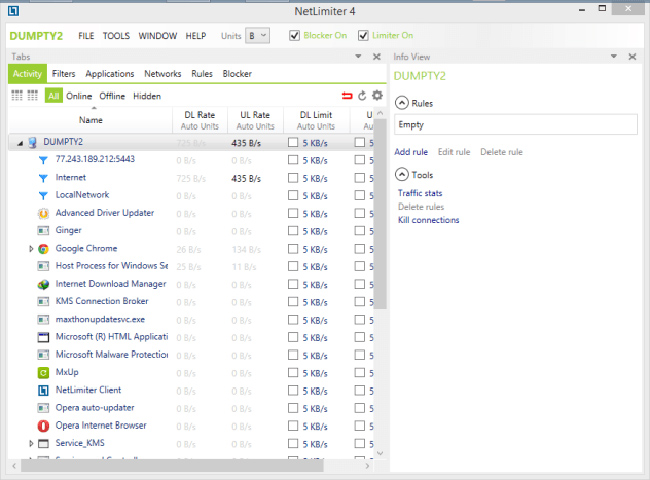This screenshot has width=650, height=480.
Task: Click the Empty rules list field
Action: pyautogui.click(x=516, y=124)
